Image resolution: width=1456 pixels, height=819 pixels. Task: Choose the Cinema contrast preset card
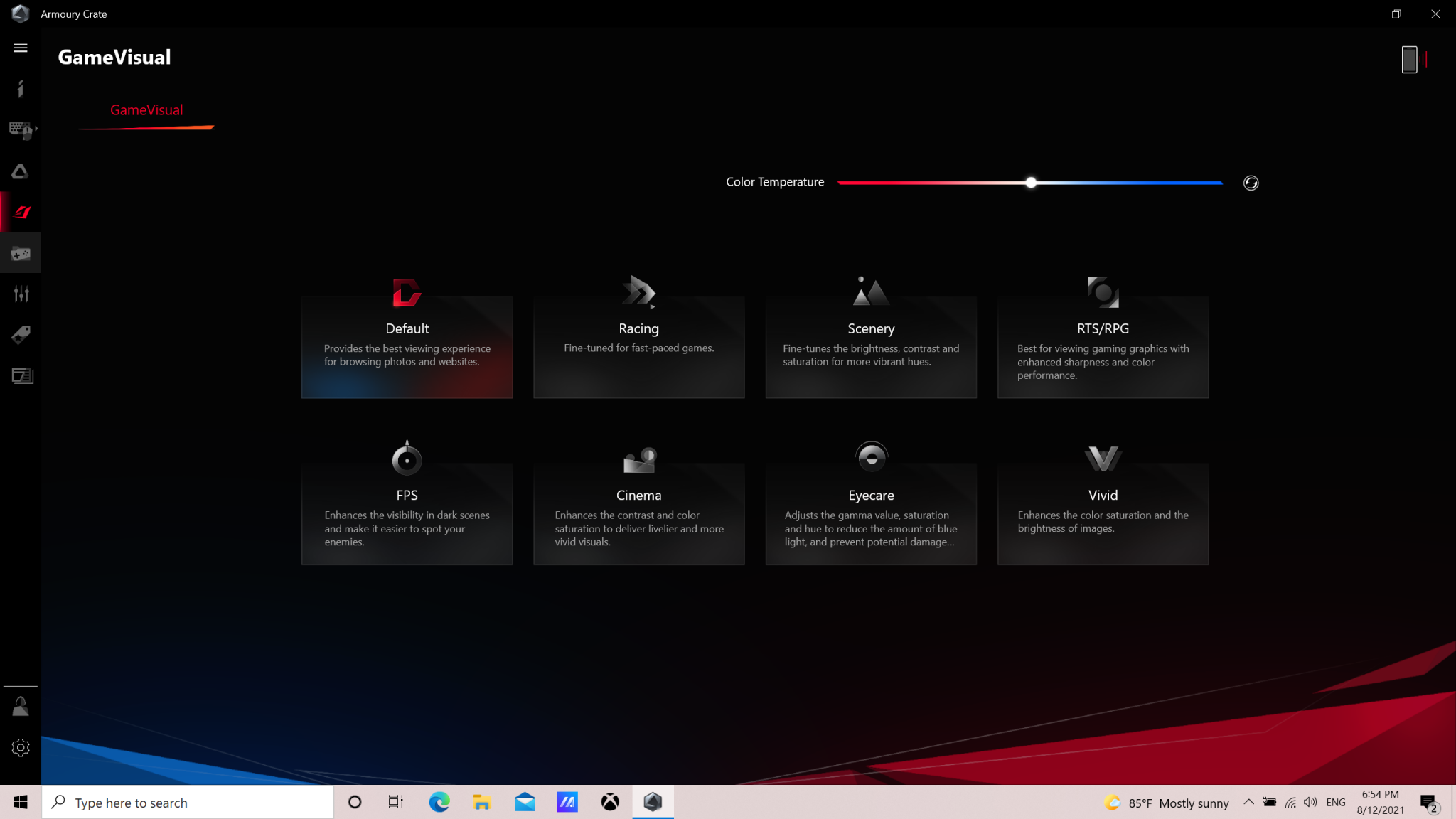click(x=639, y=513)
